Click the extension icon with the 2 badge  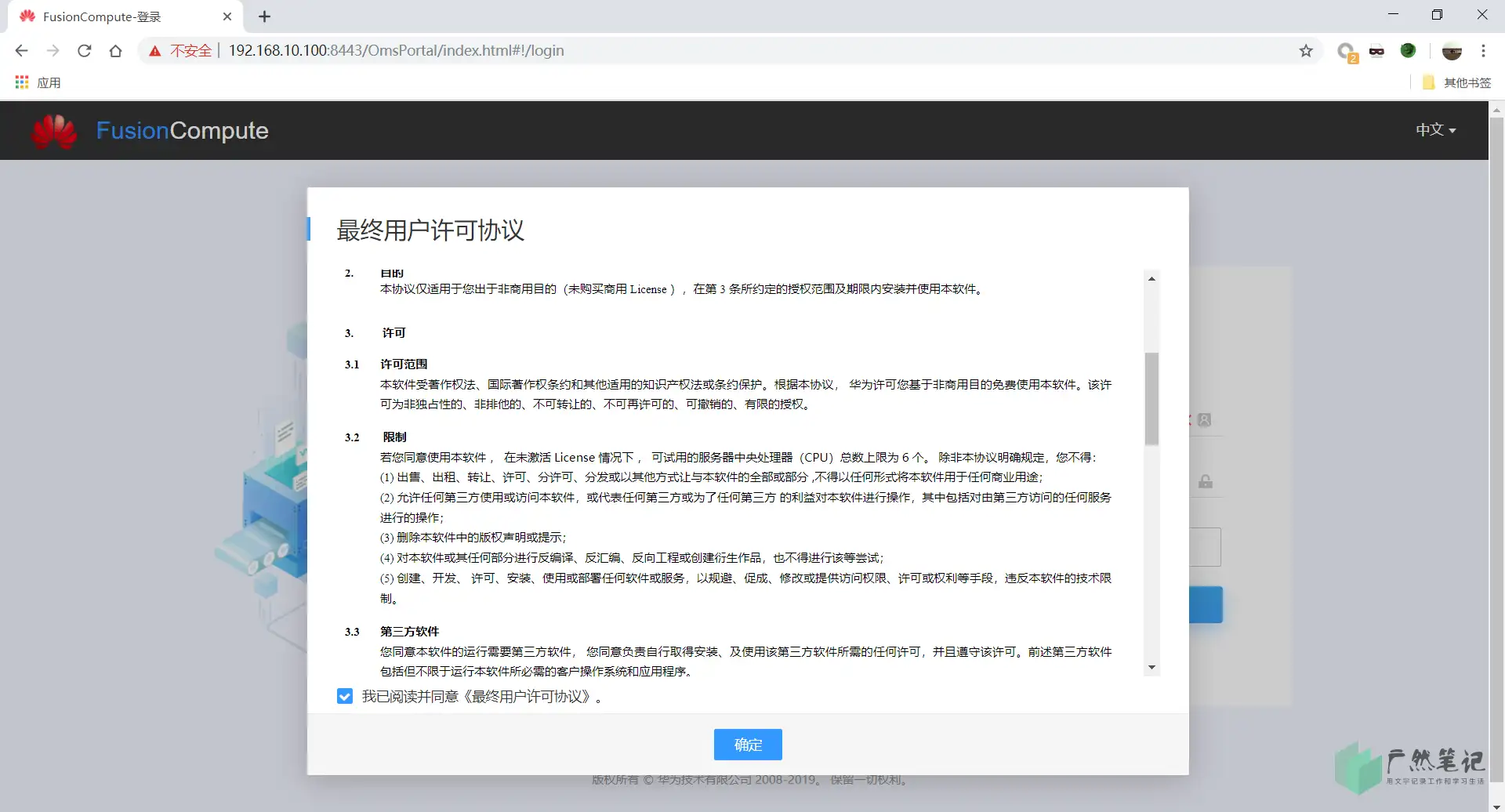[1347, 53]
